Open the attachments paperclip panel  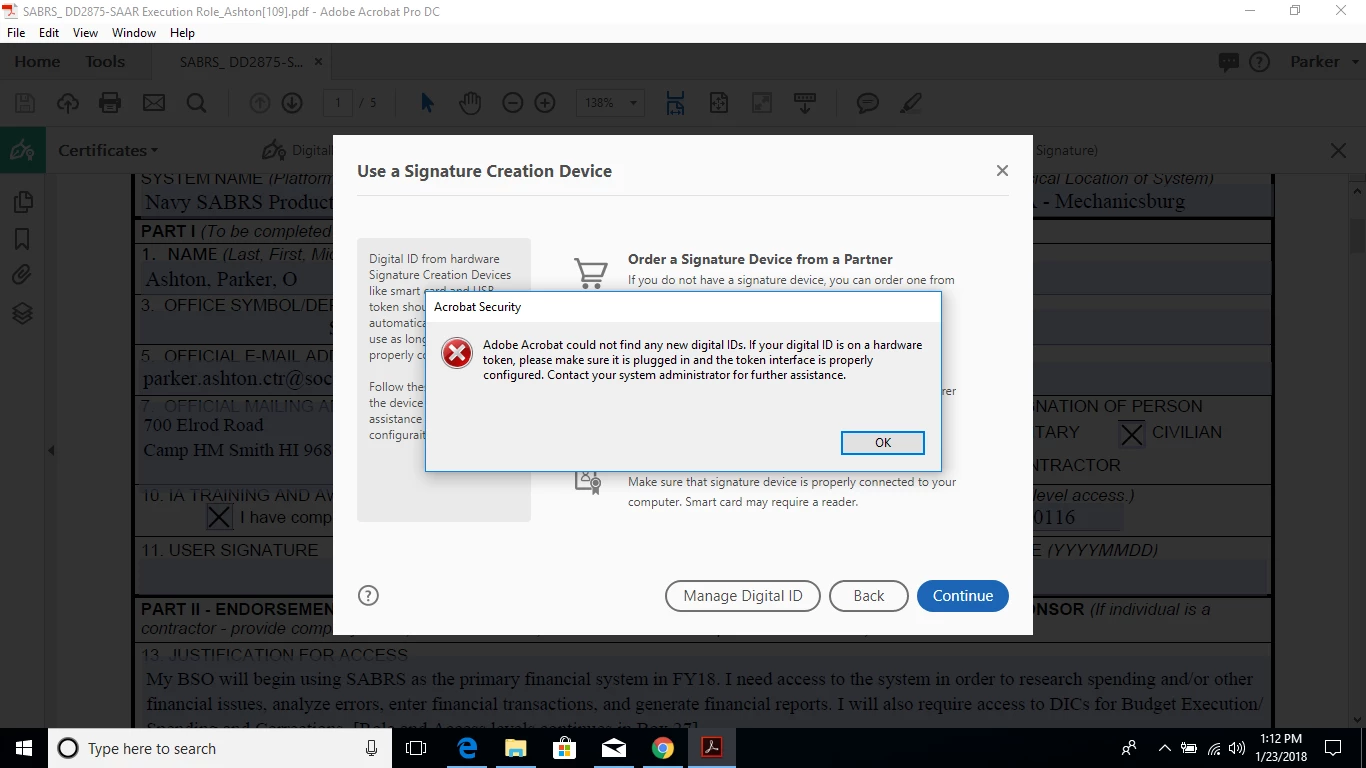[22, 275]
